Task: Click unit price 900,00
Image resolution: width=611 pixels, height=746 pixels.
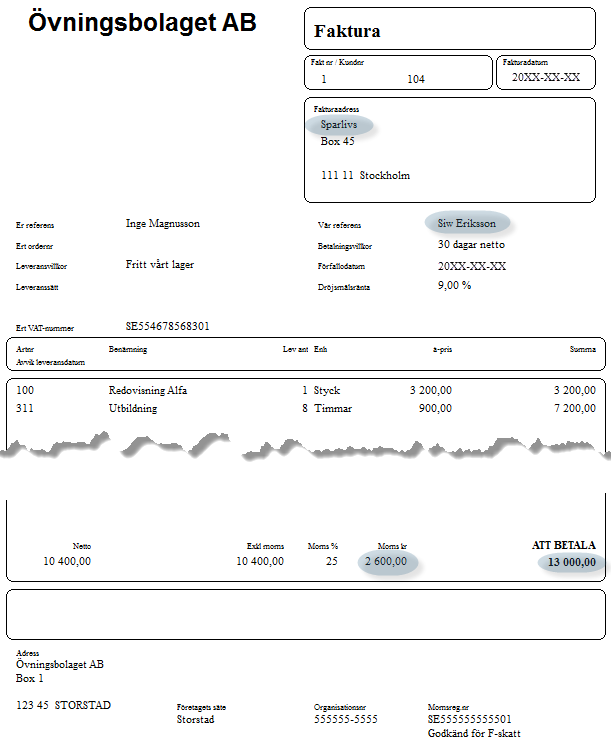Action: click(x=435, y=408)
